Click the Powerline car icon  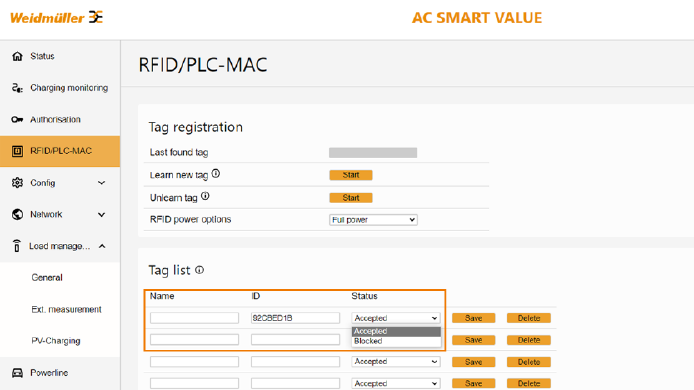pos(17,373)
